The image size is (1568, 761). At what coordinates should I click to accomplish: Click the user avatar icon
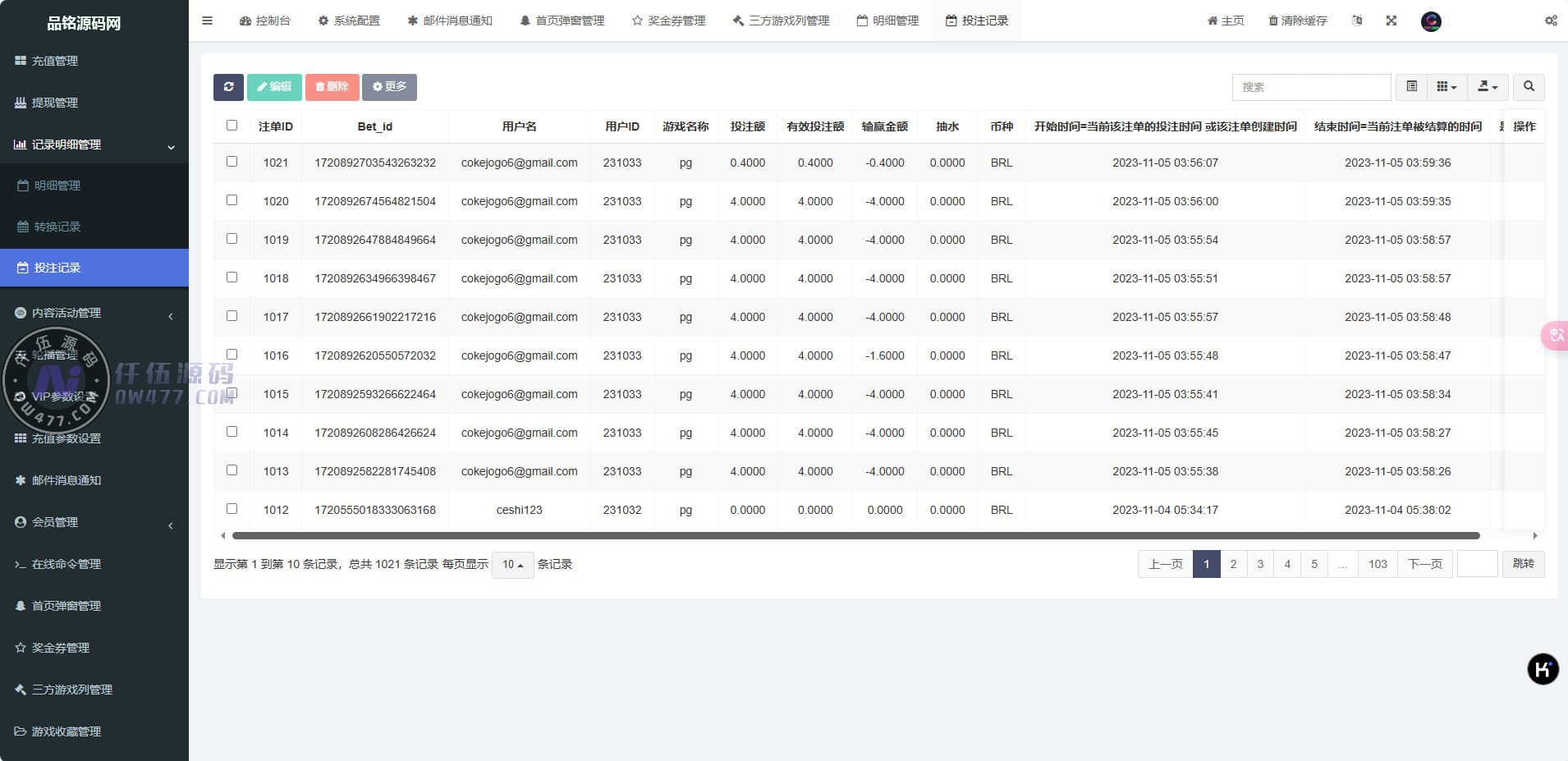(x=1431, y=21)
